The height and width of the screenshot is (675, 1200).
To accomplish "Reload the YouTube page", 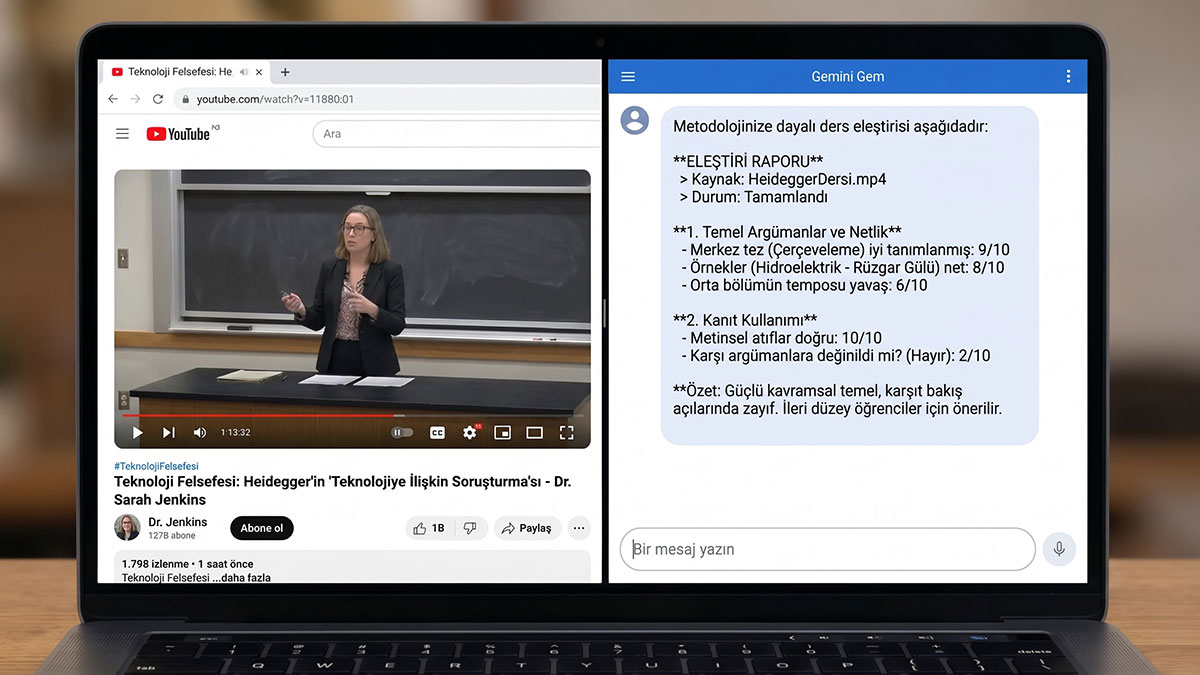I will (x=158, y=99).
